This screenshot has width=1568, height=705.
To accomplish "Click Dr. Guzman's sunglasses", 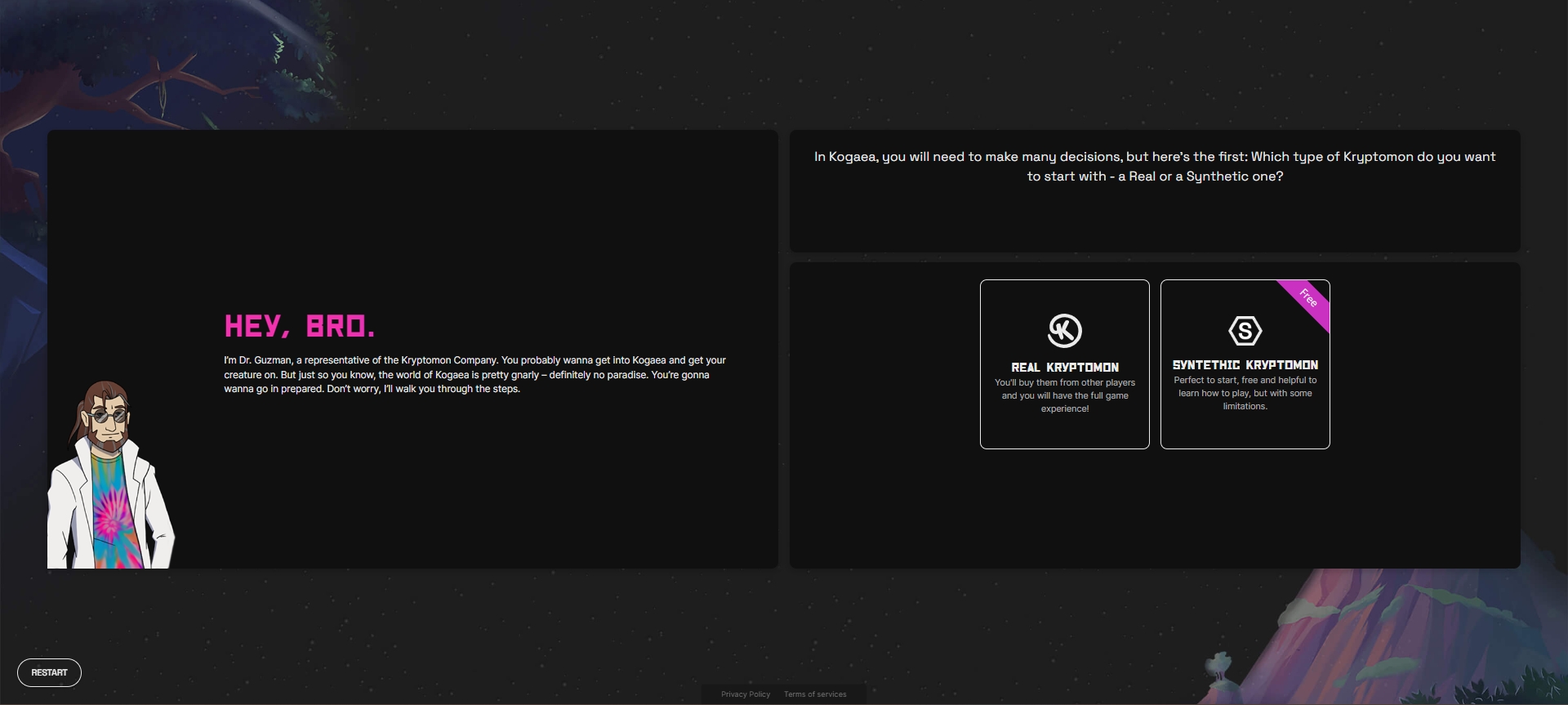I will [x=108, y=416].
